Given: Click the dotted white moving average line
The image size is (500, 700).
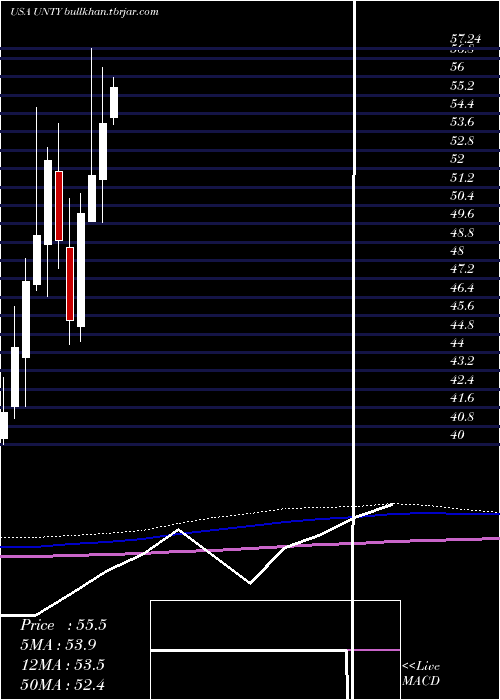Looking at the screenshot, I should [250, 513].
